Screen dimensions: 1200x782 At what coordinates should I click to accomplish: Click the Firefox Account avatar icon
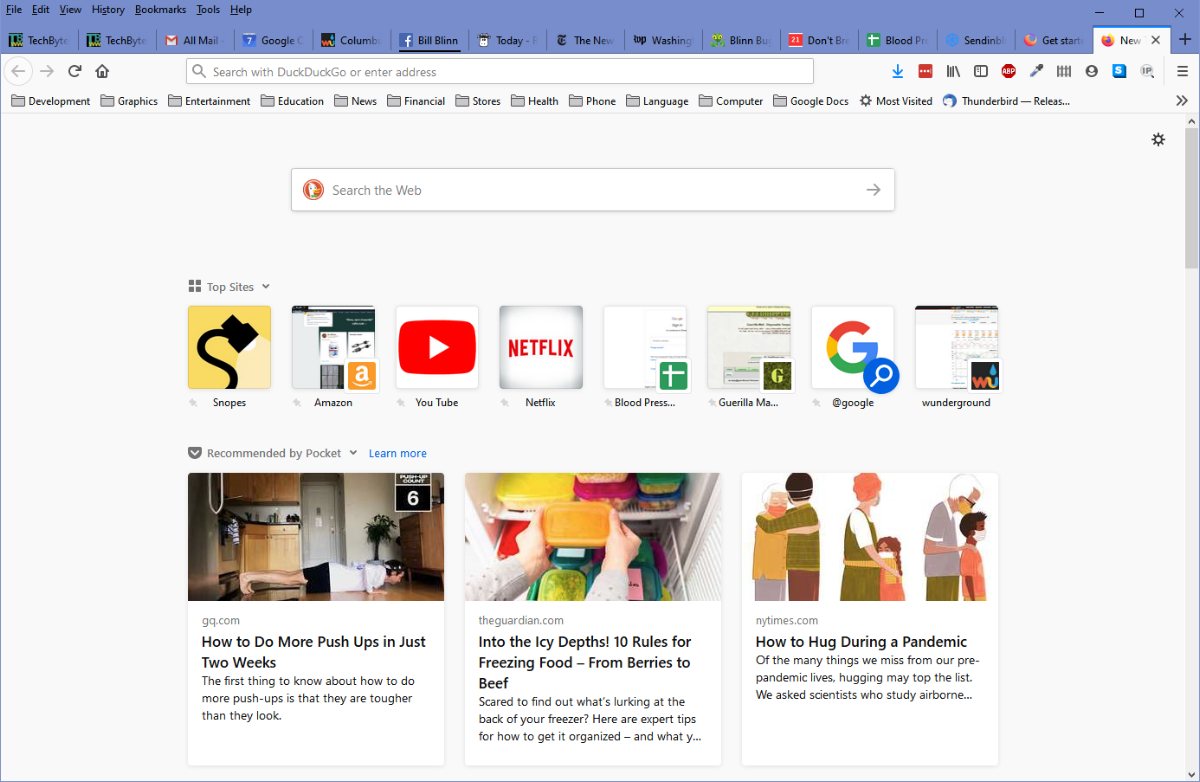point(1091,71)
